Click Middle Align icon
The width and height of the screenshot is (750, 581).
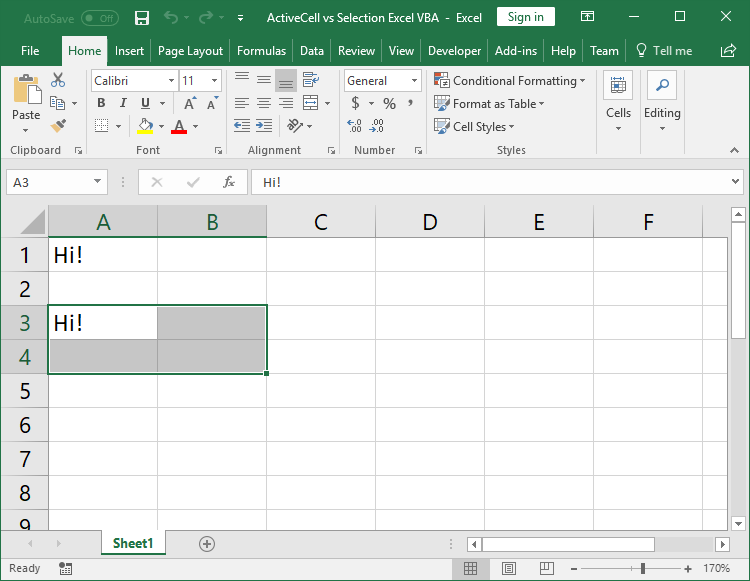(x=264, y=80)
